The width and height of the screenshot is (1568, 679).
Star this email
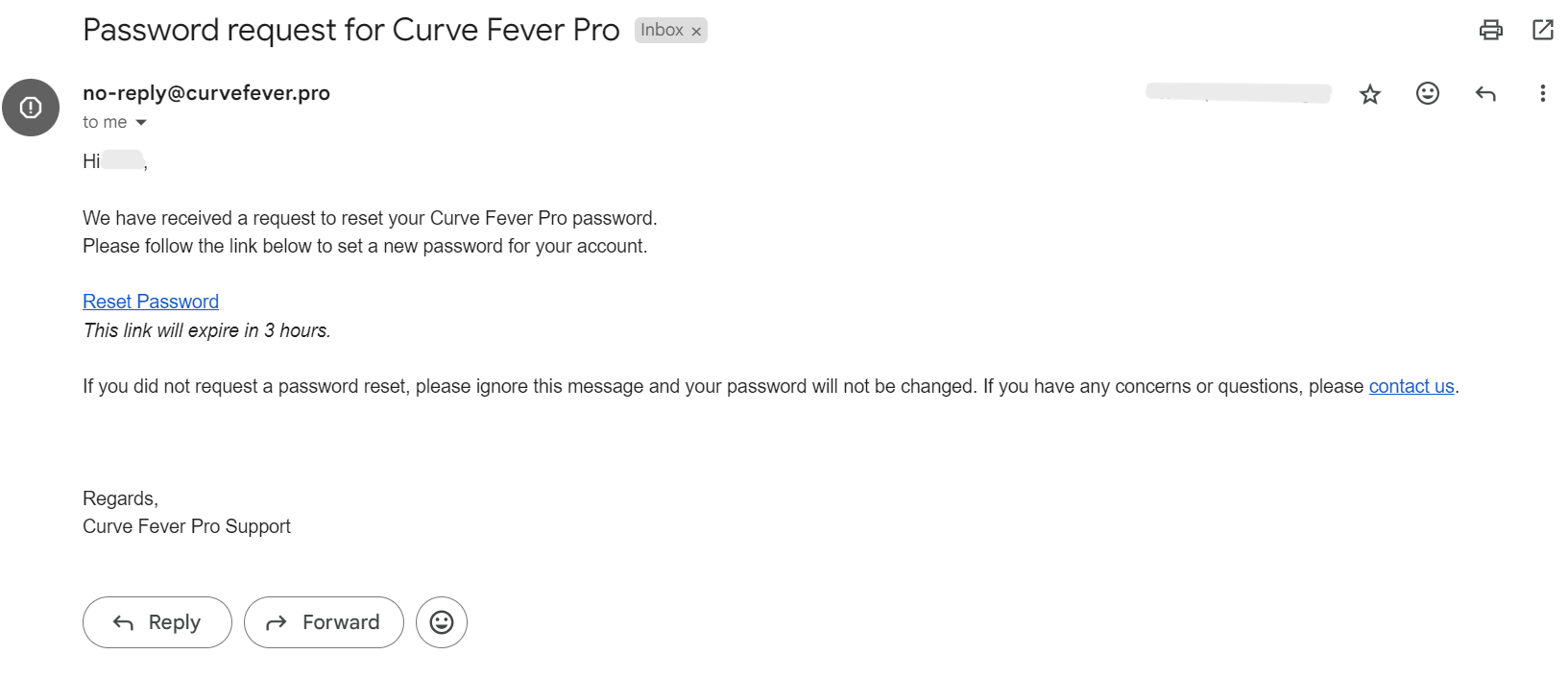pos(1370,93)
